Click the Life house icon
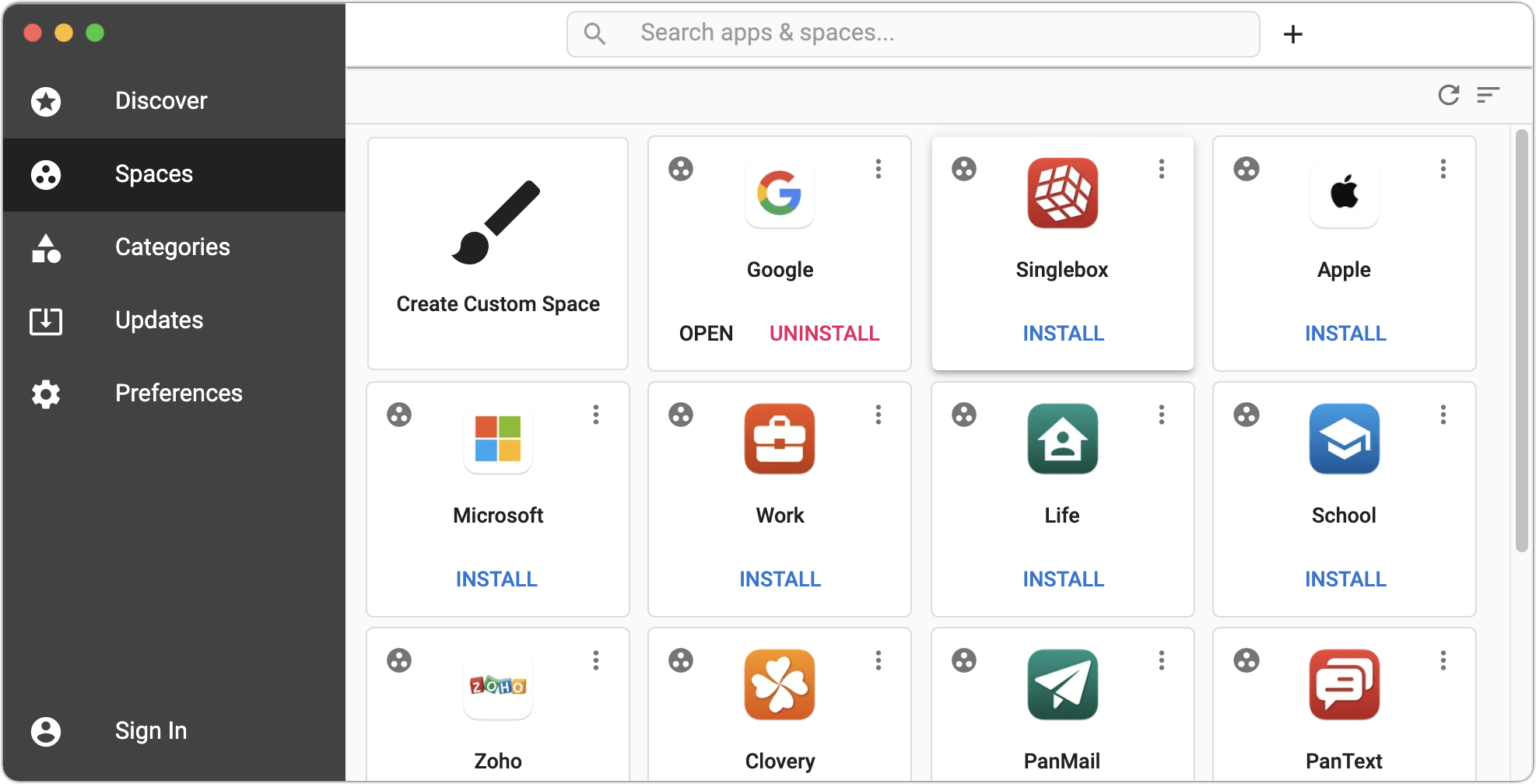The image size is (1536, 784). (1063, 439)
